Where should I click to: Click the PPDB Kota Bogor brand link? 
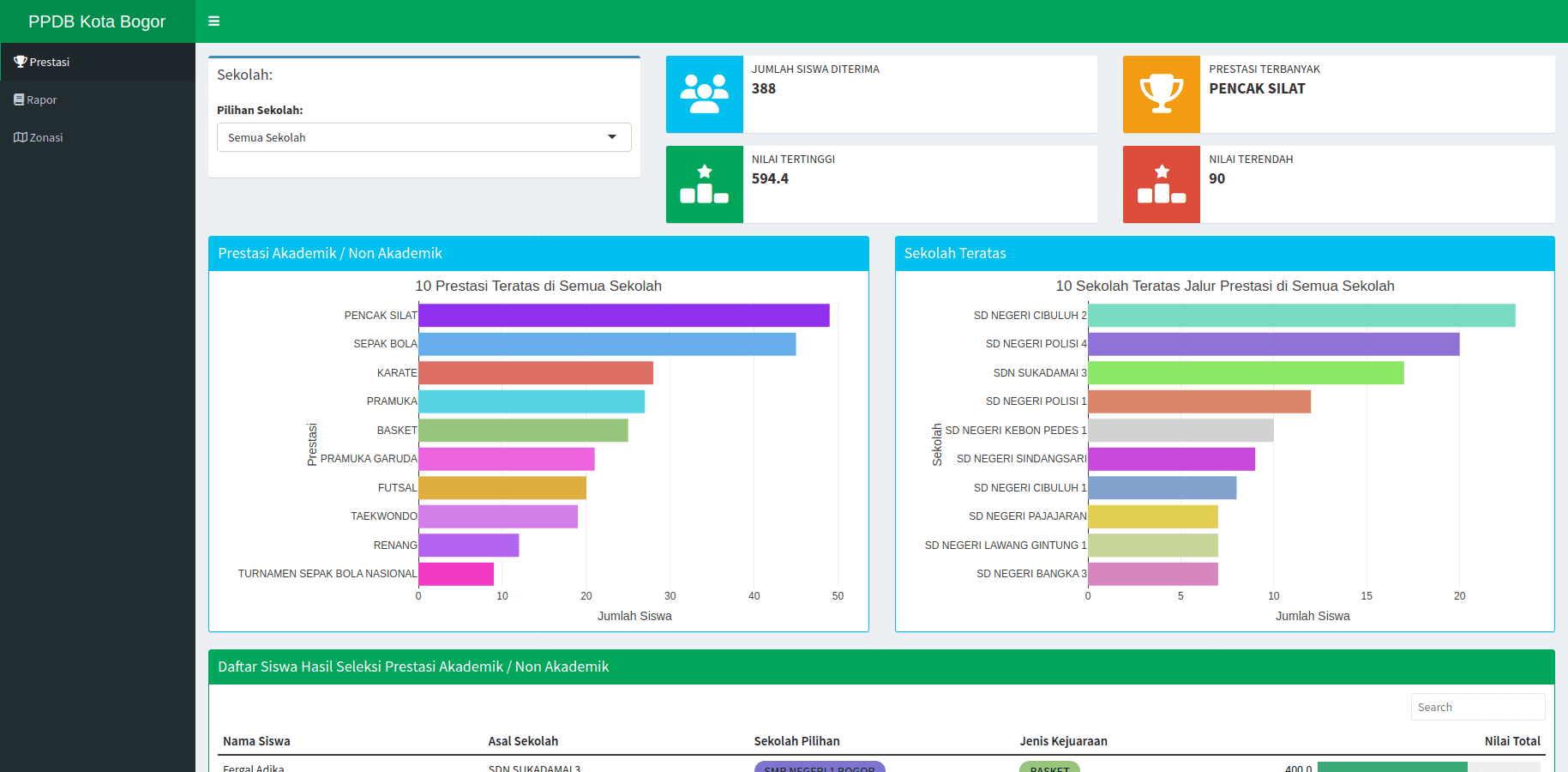click(97, 21)
